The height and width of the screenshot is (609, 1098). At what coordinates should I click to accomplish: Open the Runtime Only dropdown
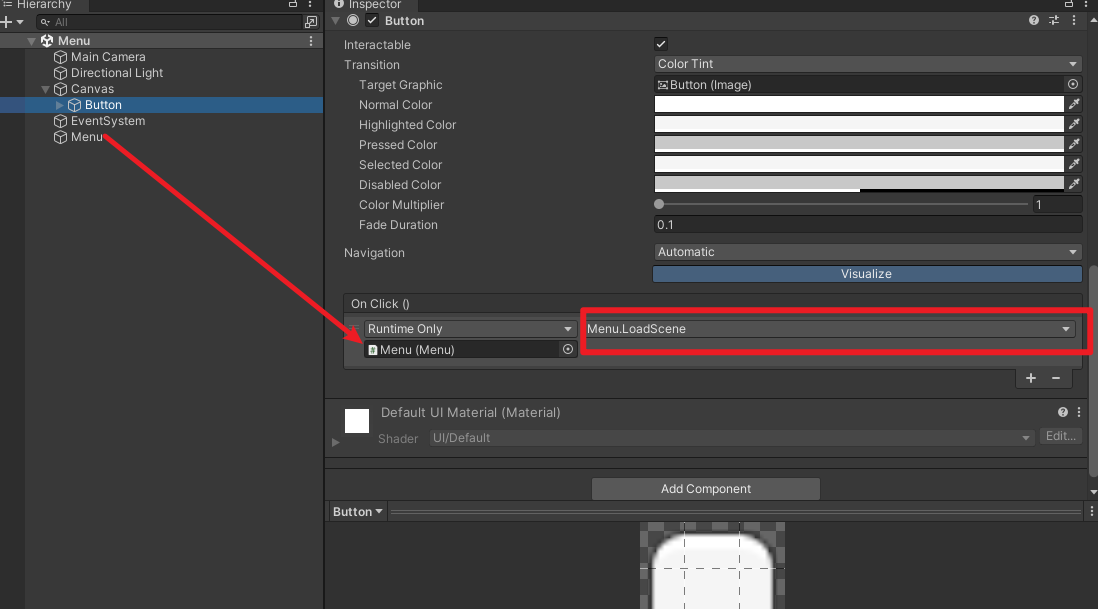pyautogui.click(x=468, y=328)
